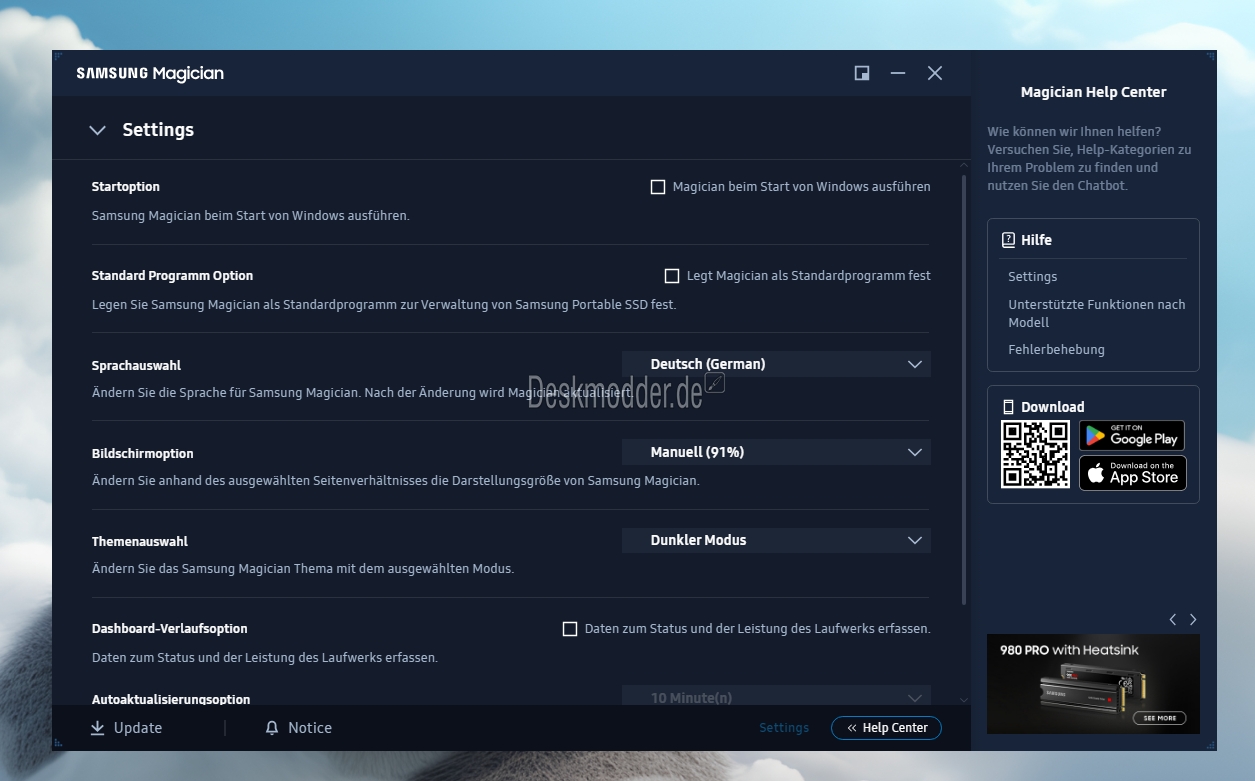The height and width of the screenshot is (781, 1255).
Task: Click the Download phone icon
Action: click(x=1008, y=407)
